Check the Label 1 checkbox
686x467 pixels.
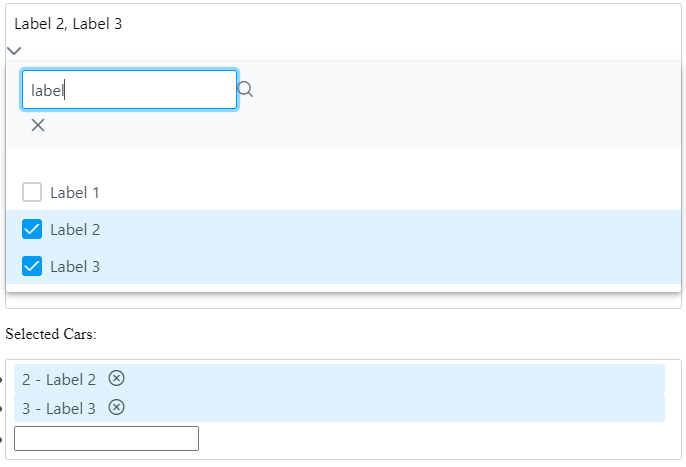point(32,192)
